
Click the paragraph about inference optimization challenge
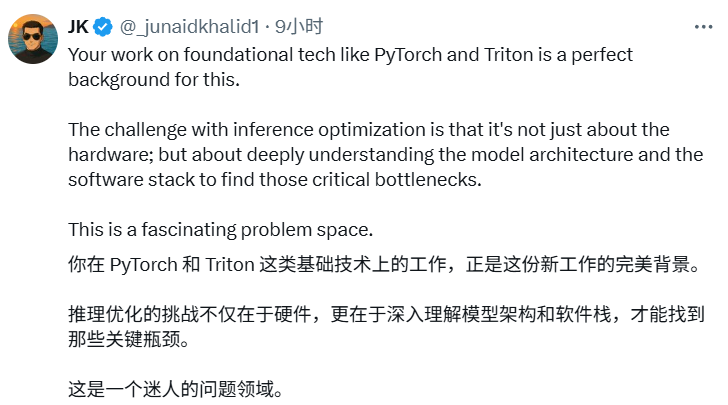380,155
